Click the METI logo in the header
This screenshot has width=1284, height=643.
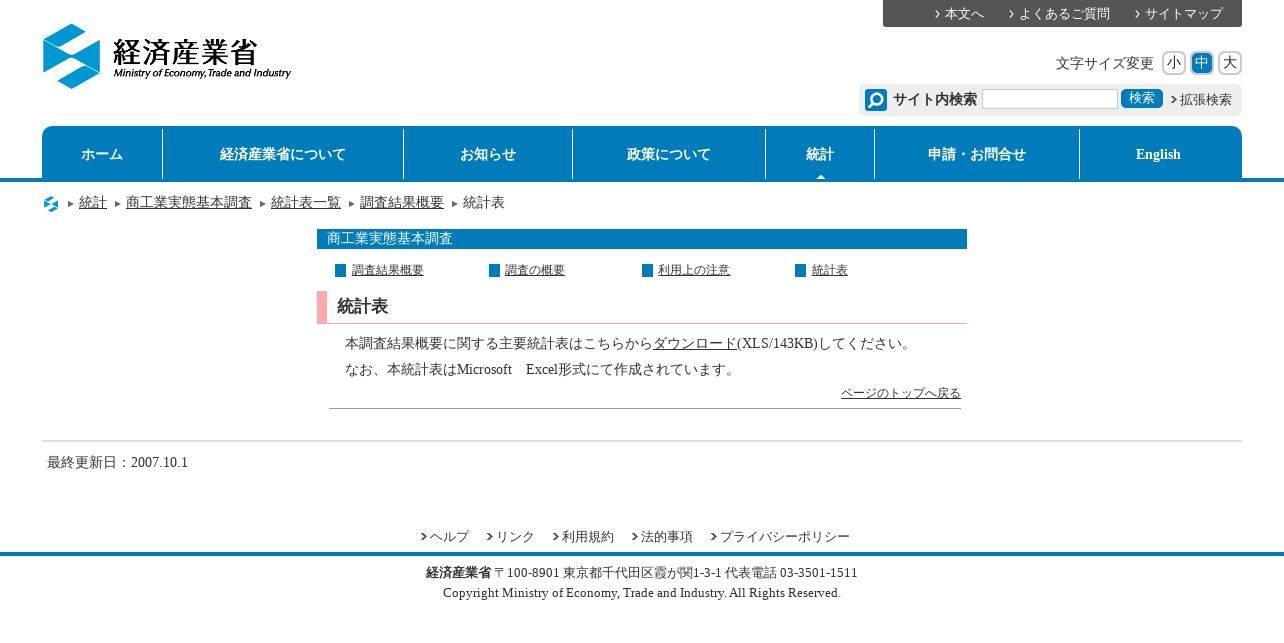point(167,56)
